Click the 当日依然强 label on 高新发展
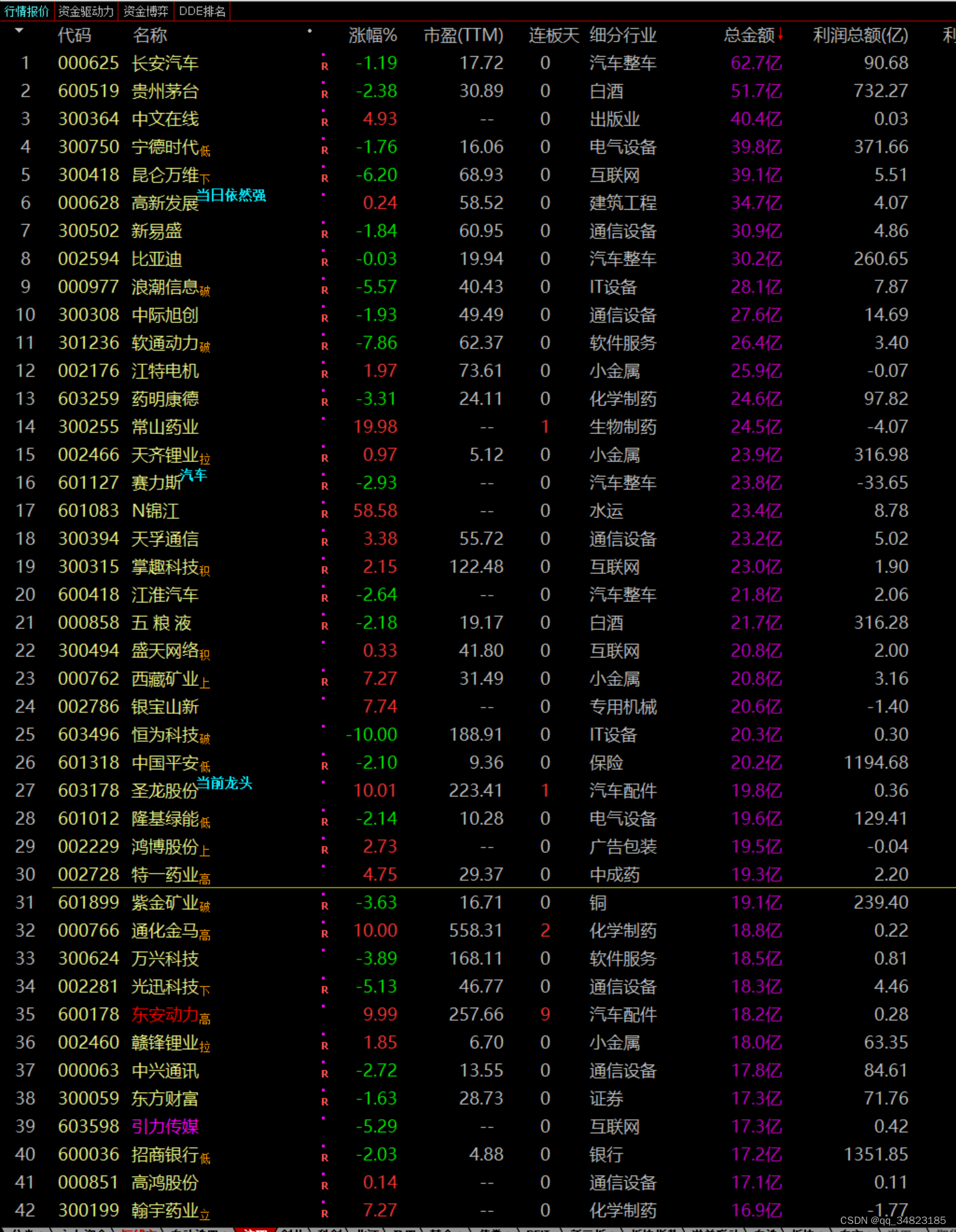This screenshot has height=1232, width=956. point(231,195)
